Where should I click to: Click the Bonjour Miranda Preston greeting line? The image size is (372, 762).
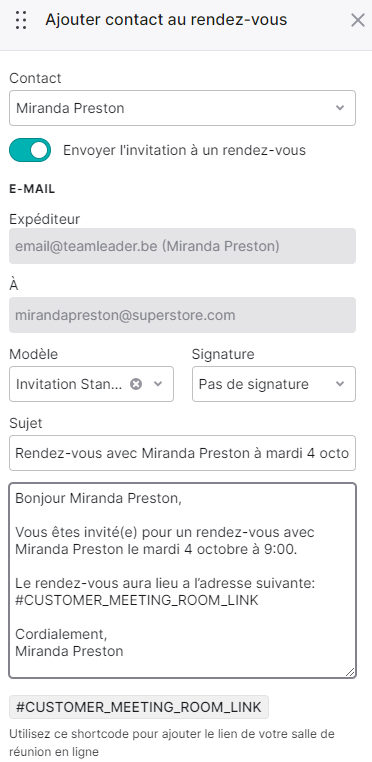coord(98,498)
